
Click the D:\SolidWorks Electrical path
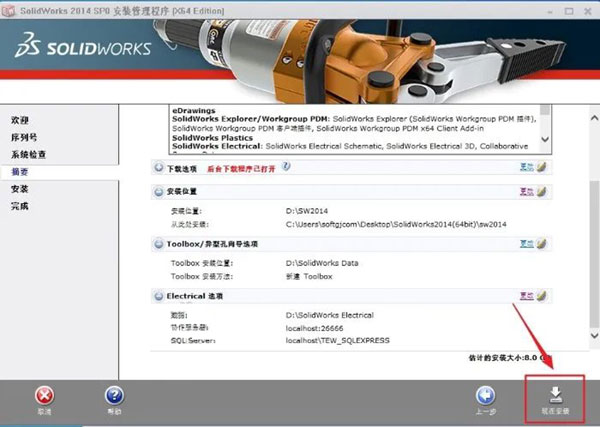point(329,315)
